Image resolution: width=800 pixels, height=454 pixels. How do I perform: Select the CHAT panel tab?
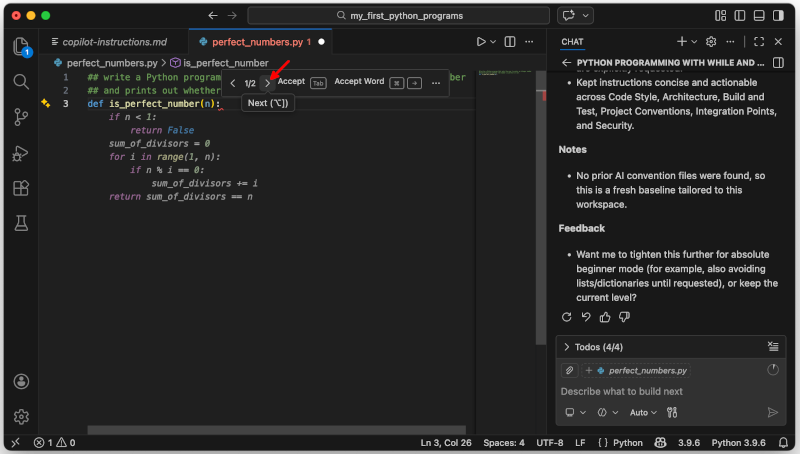(572, 41)
